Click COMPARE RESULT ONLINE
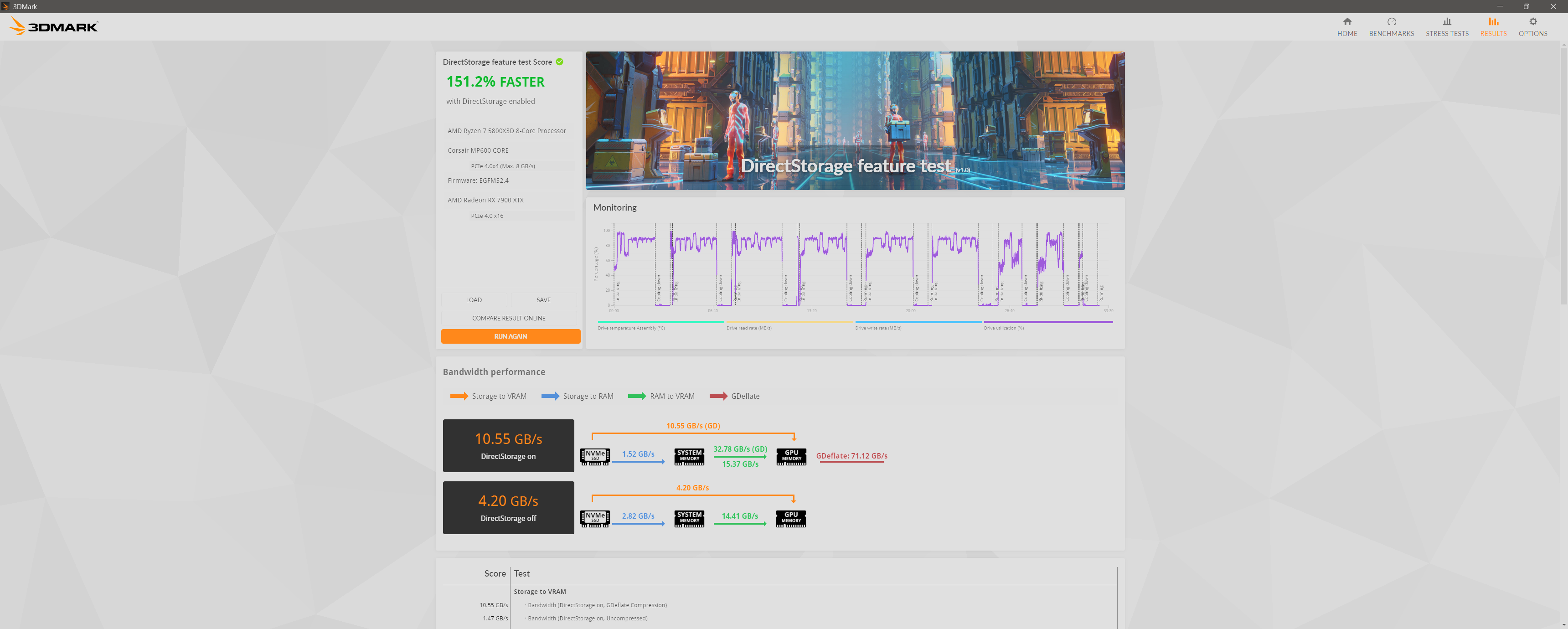 508,318
